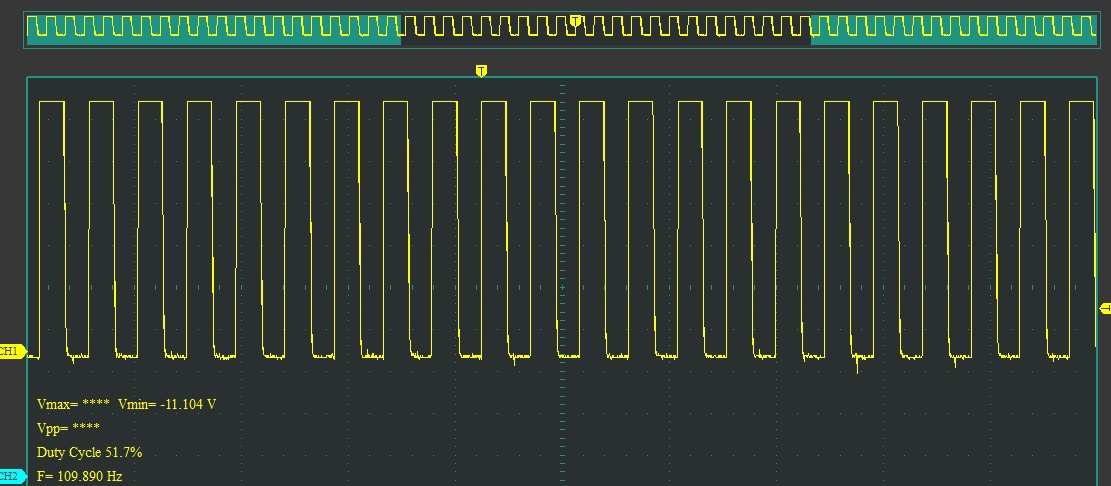Click the trigger level marker on the right edge
1111x486 pixels.
(1105, 308)
